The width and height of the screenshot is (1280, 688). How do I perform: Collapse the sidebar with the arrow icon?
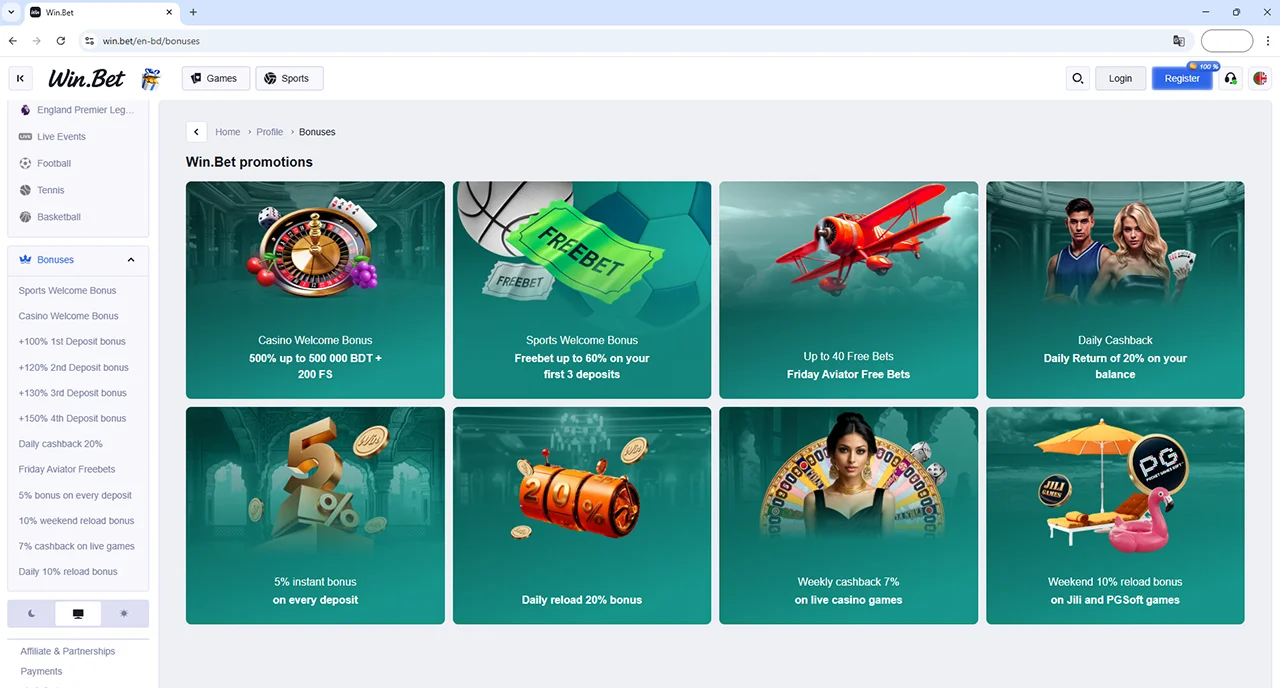tap(20, 78)
